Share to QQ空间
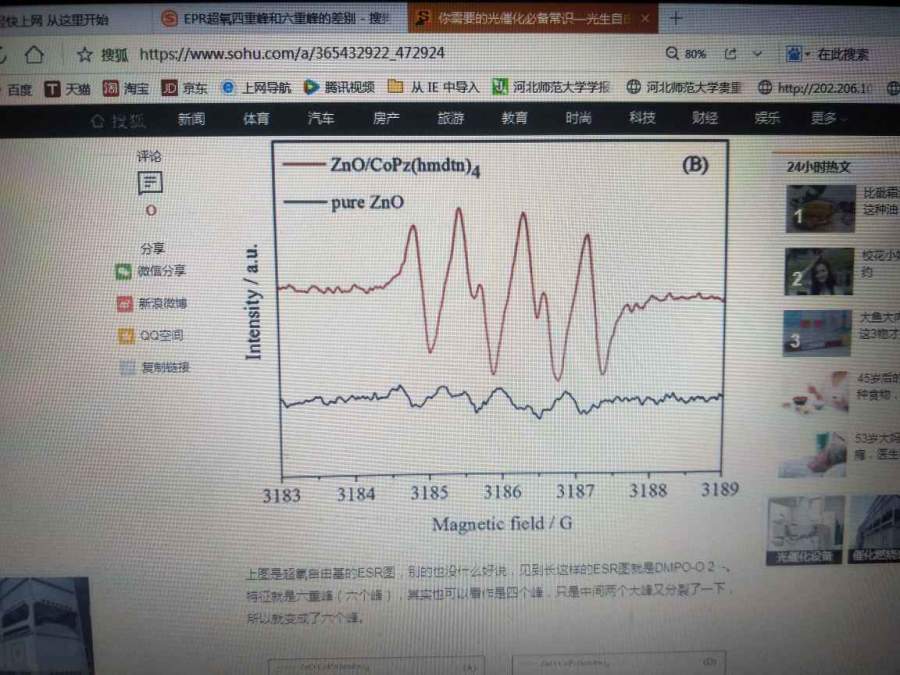The height and width of the screenshot is (675, 900). click(150, 335)
